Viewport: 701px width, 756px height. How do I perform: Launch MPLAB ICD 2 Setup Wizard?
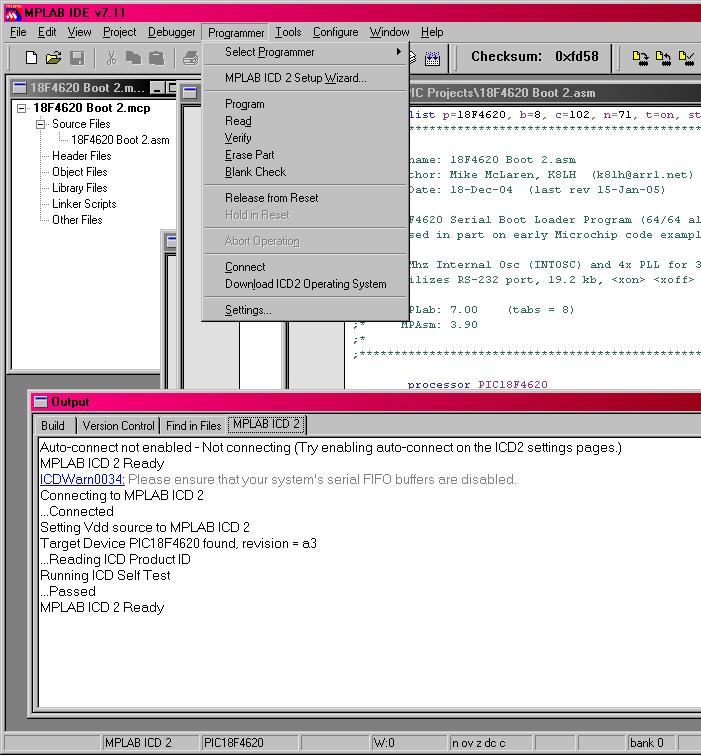click(x=306, y=78)
